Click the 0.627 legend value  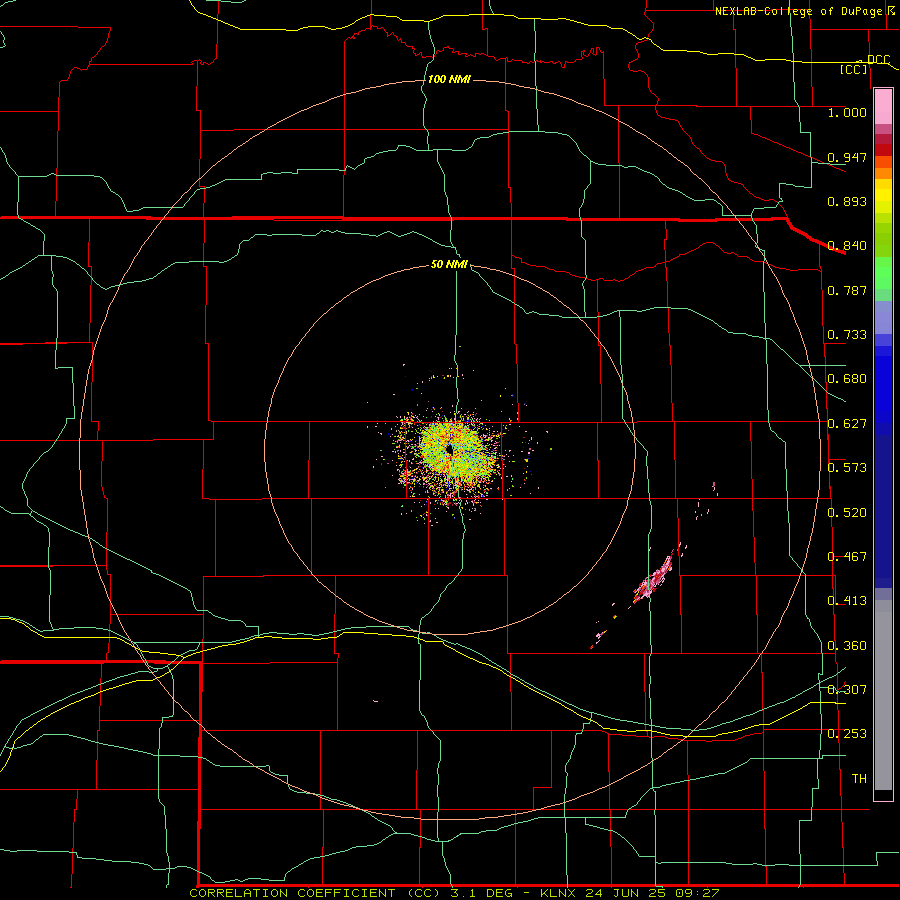(847, 424)
